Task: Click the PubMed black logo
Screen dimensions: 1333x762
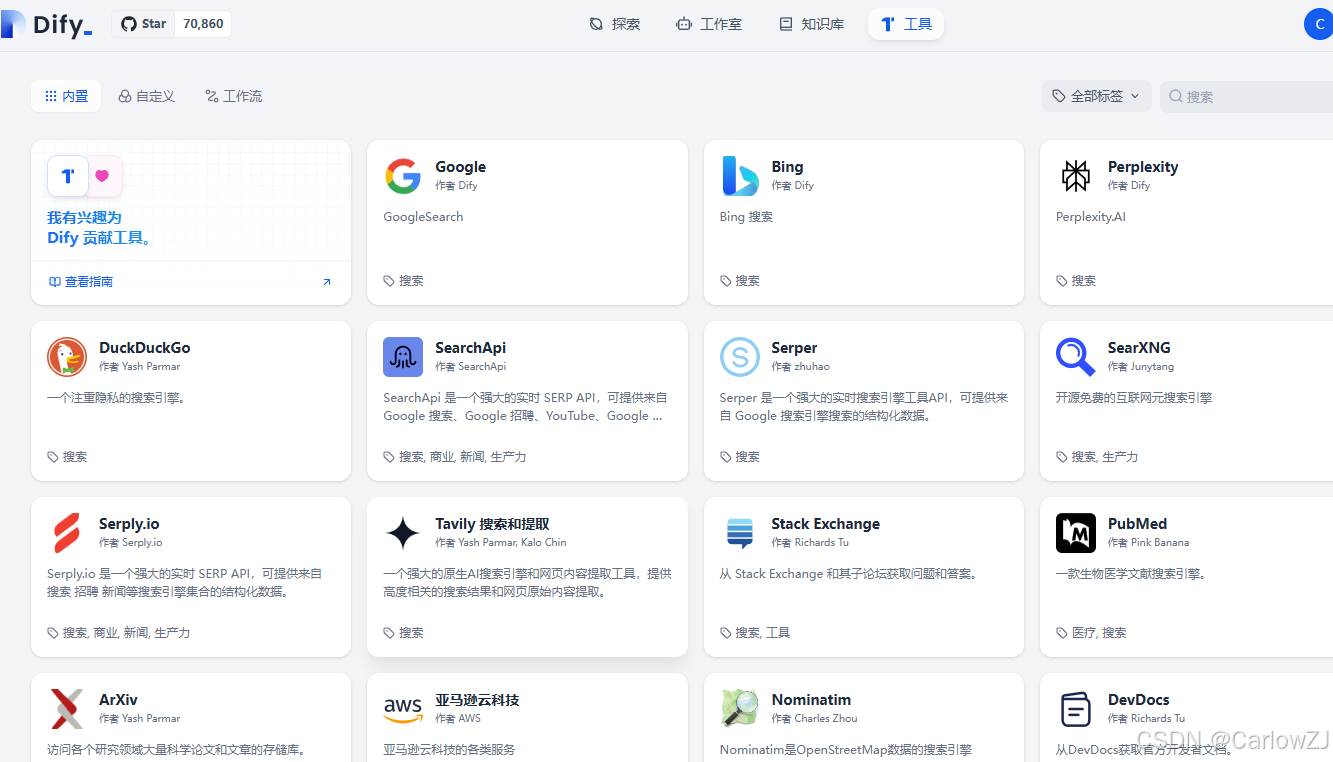Action: coord(1076,533)
